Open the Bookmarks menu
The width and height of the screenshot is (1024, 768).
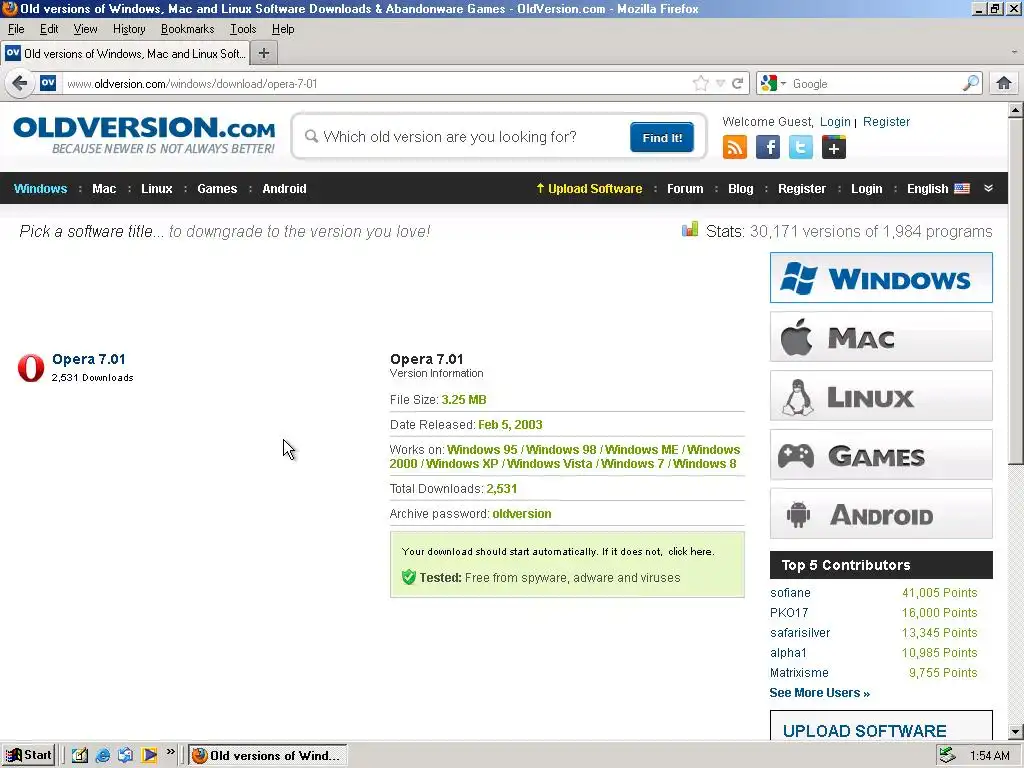click(x=187, y=29)
